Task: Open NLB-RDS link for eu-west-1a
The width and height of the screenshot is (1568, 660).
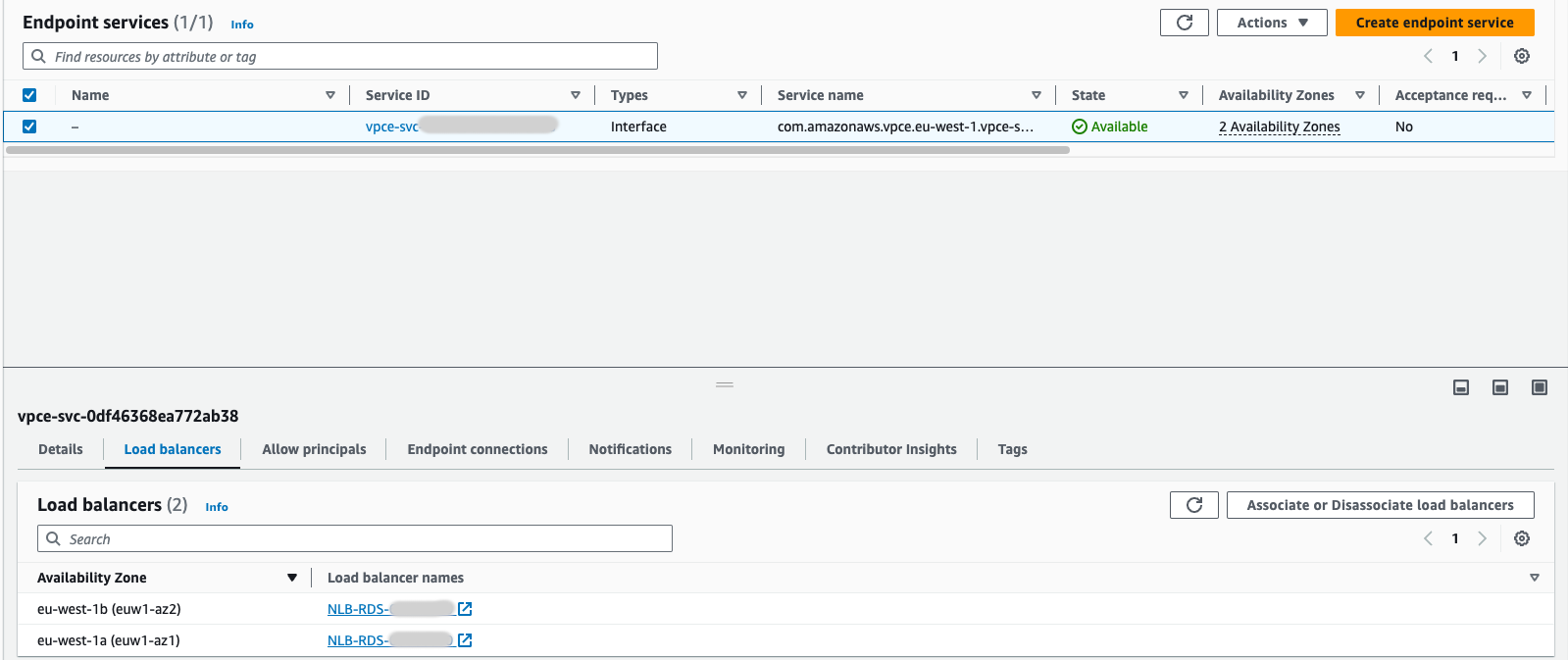Action: pos(390,640)
